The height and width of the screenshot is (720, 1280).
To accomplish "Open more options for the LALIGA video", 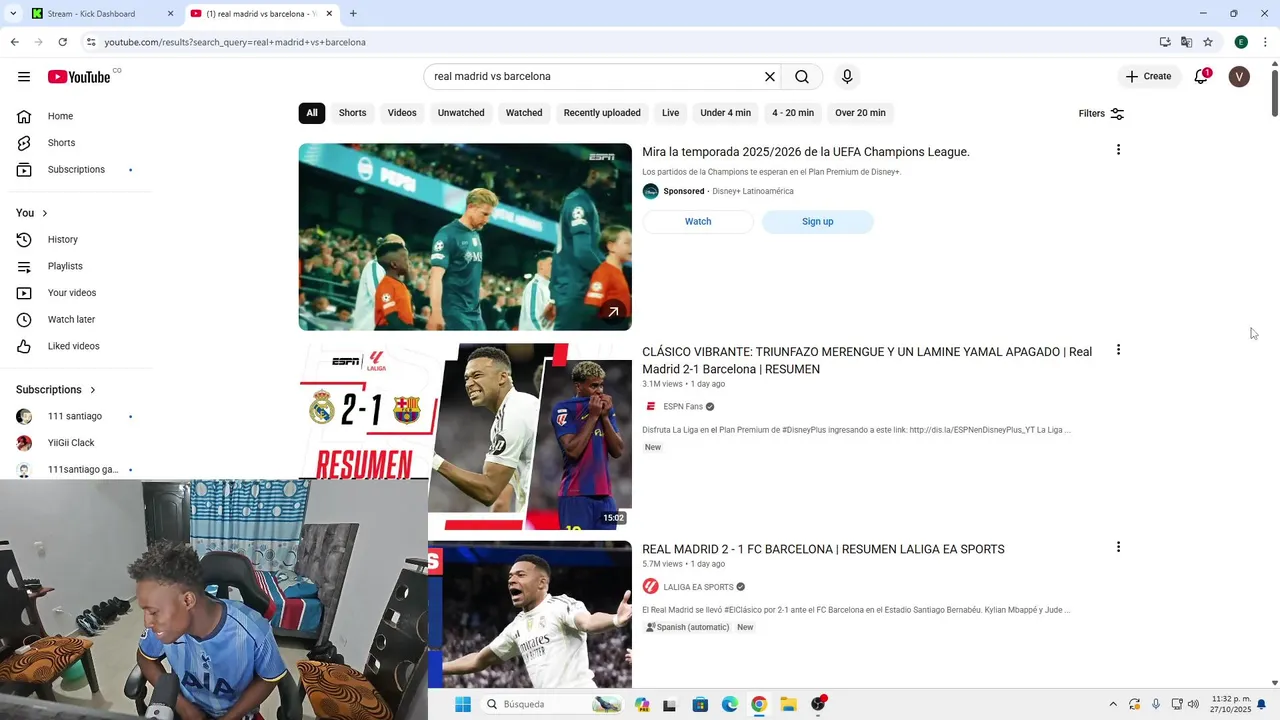I will pyautogui.click(x=1118, y=547).
